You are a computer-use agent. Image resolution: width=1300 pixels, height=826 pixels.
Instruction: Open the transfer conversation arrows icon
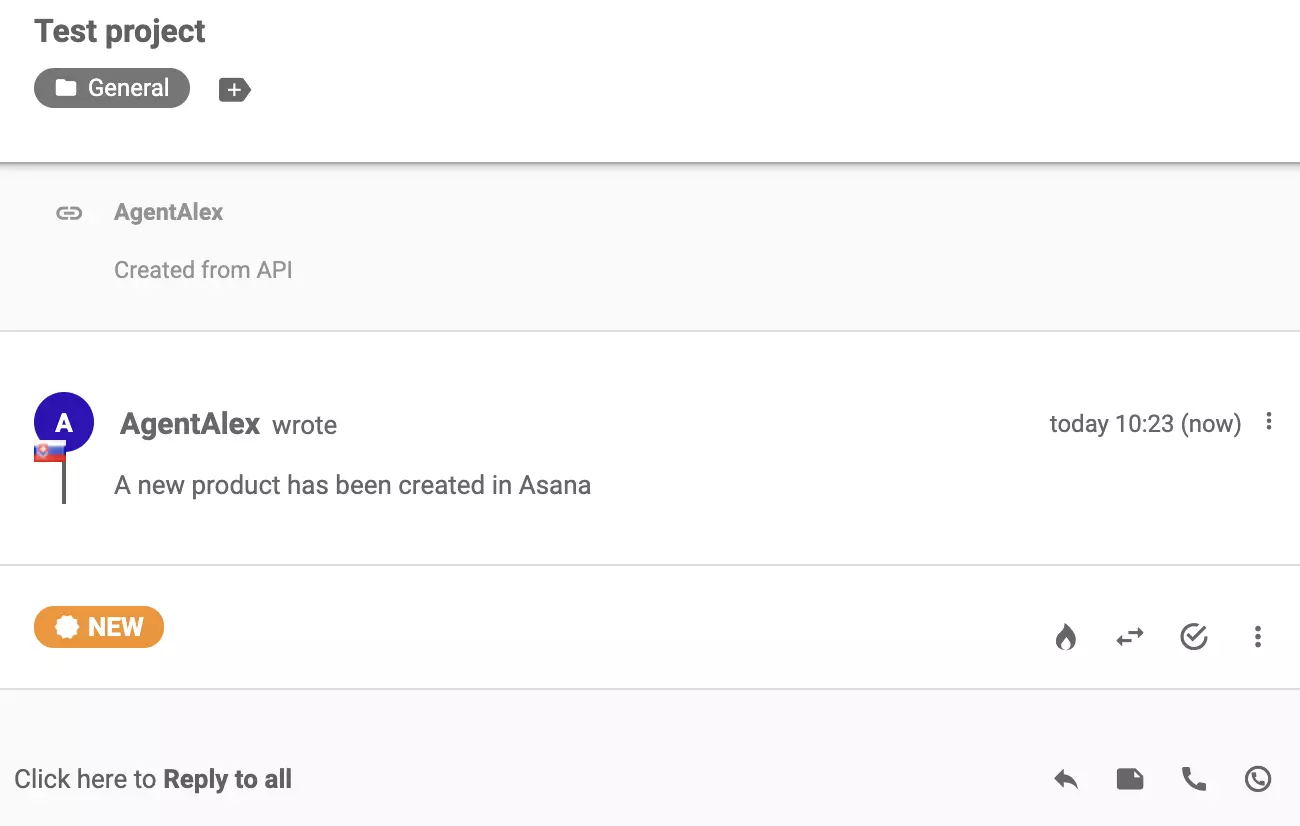tap(1130, 637)
